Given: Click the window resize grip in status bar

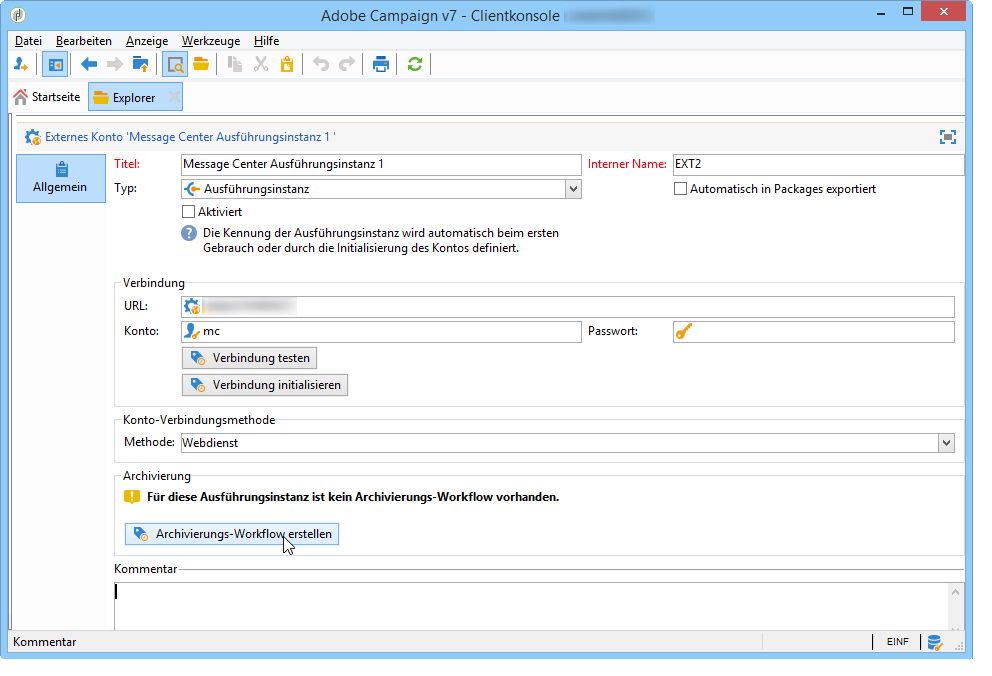Looking at the screenshot, I should tap(959, 646).
